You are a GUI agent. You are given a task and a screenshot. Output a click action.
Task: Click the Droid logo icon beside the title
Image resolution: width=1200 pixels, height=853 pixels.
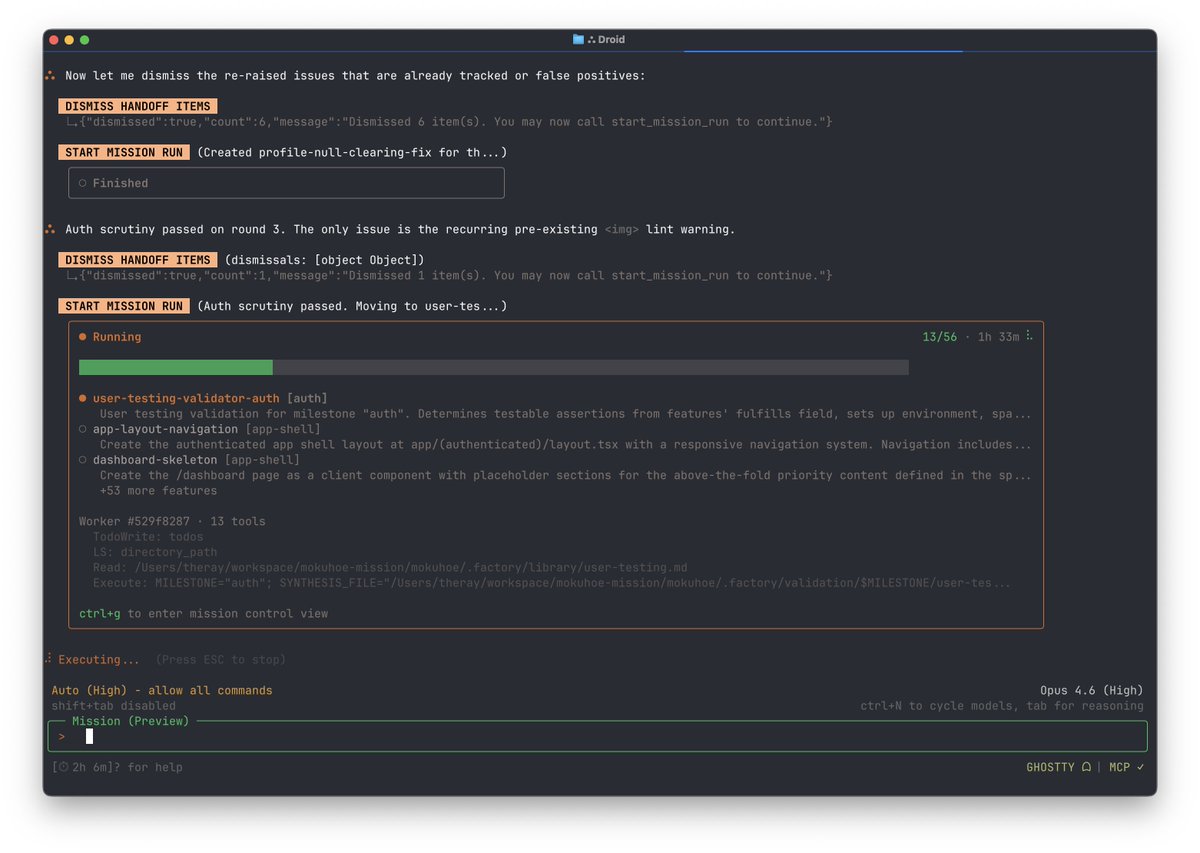(x=591, y=40)
